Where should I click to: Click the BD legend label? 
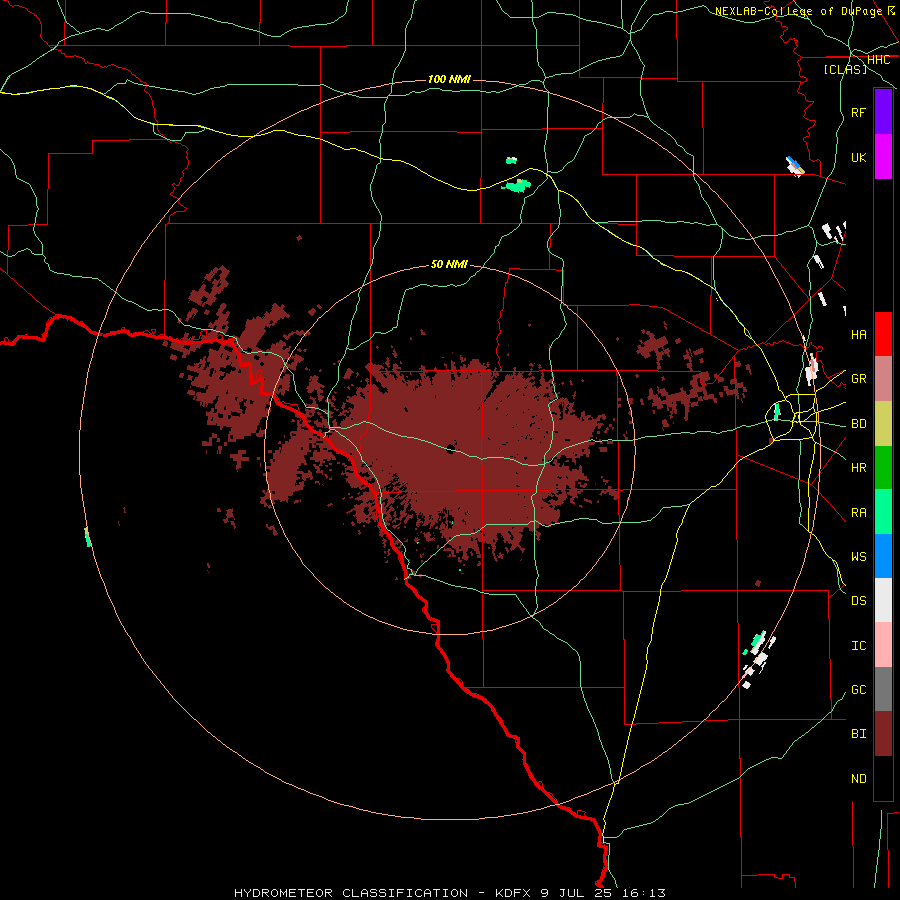click(858, 424)
